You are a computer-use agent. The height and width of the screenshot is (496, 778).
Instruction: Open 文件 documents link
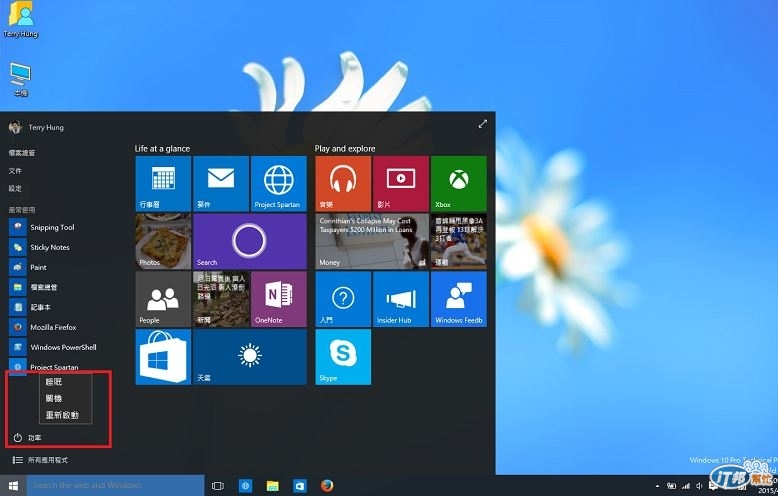(x=15, y=171)
